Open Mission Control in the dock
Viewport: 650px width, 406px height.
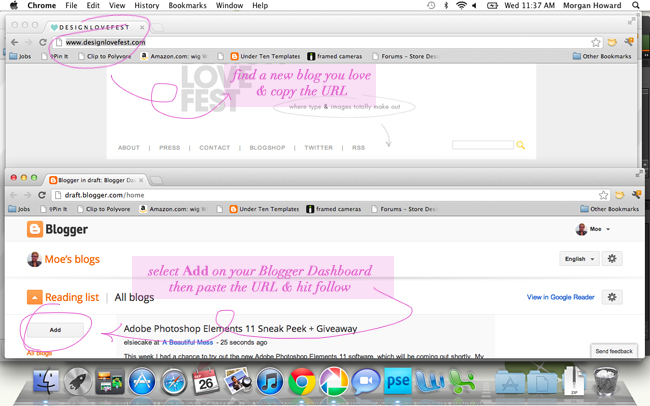(x=109, y=381)
